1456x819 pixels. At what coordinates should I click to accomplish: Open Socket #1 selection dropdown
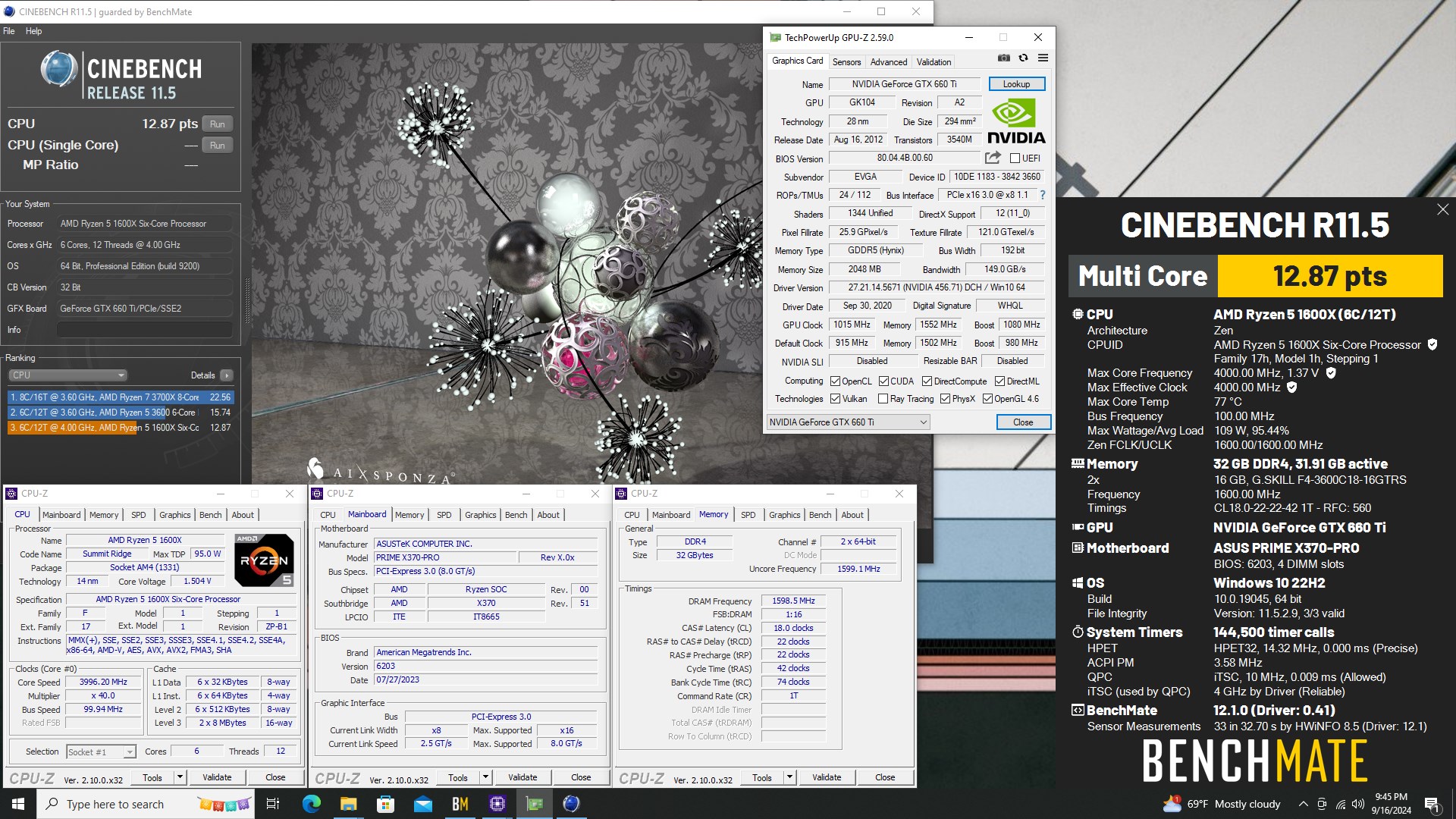coord(101,752)
